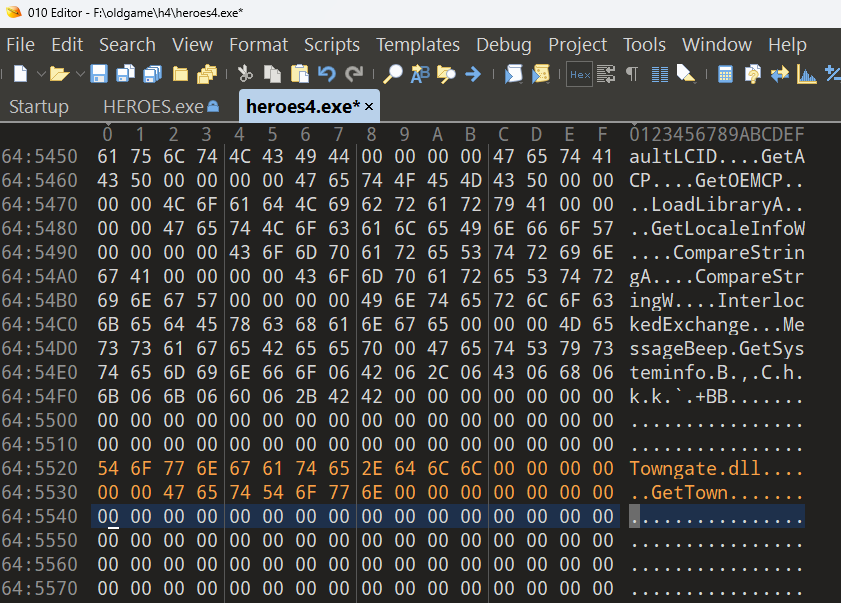Click '..GetTown.......' ASCII text
Viewport: 841px width, 603px height.
pos(717,492)
